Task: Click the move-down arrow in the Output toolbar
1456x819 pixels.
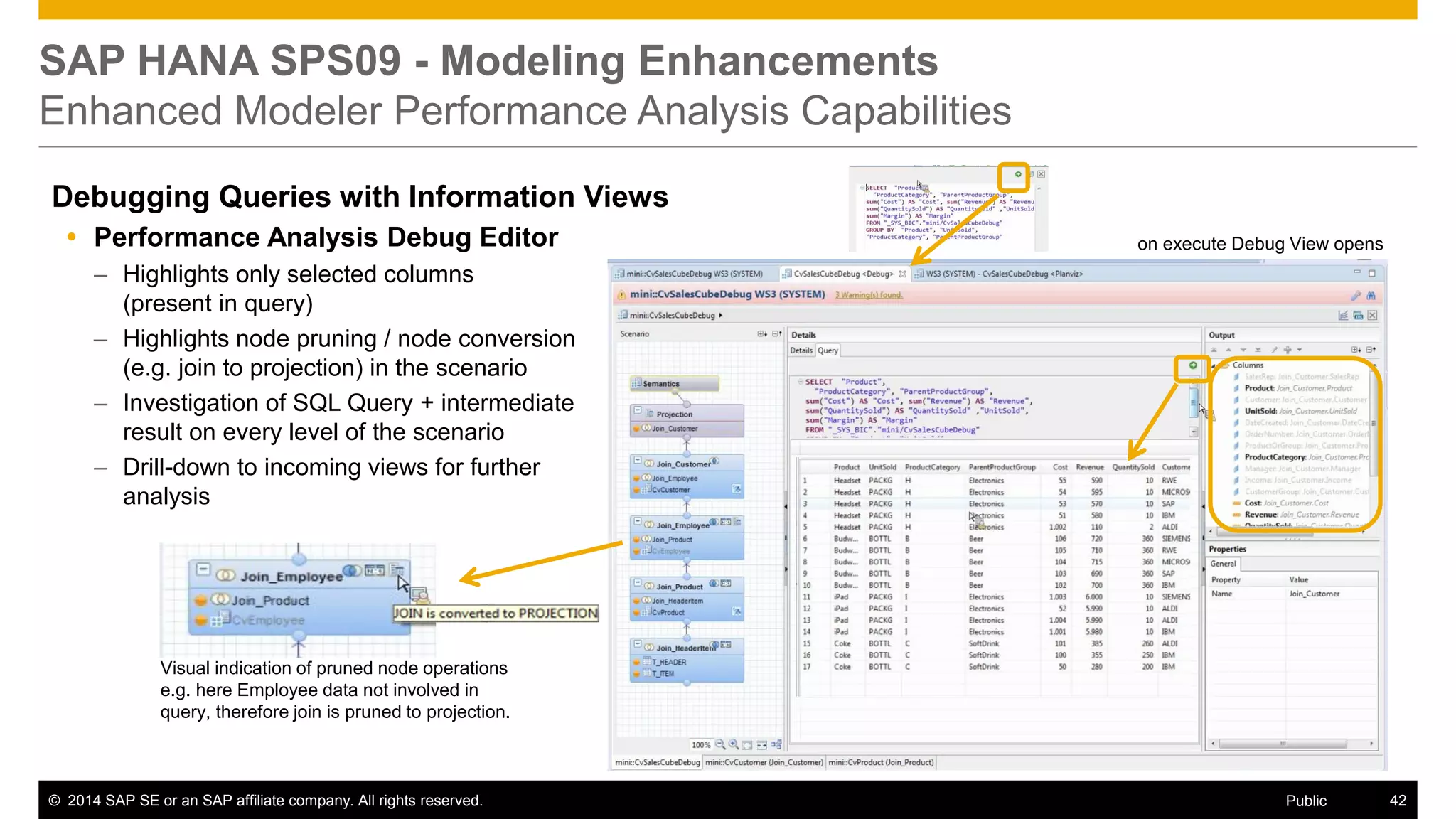Action: pos(1243,350)
